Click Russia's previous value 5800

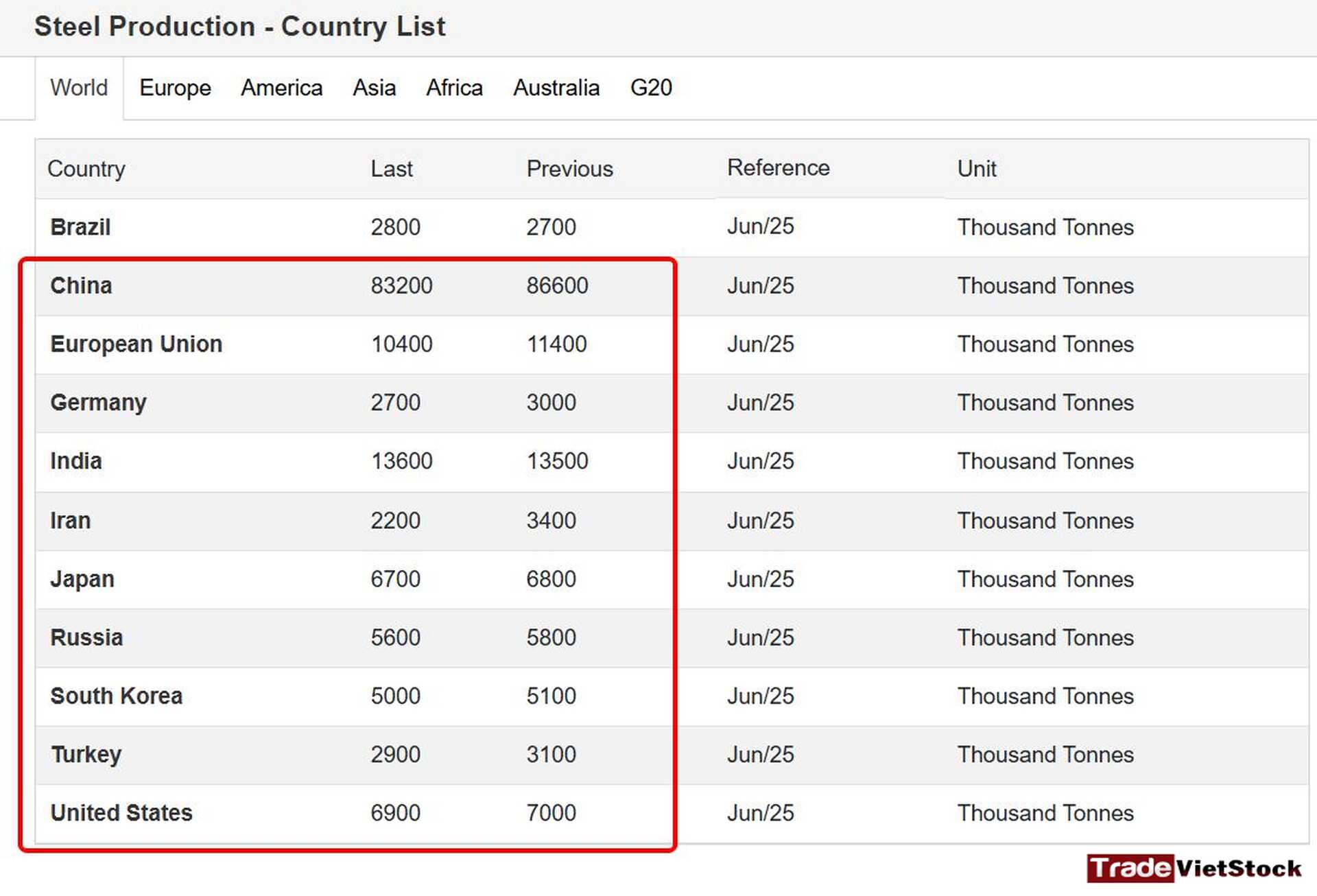pyautogui.click(x=551, y=637)
